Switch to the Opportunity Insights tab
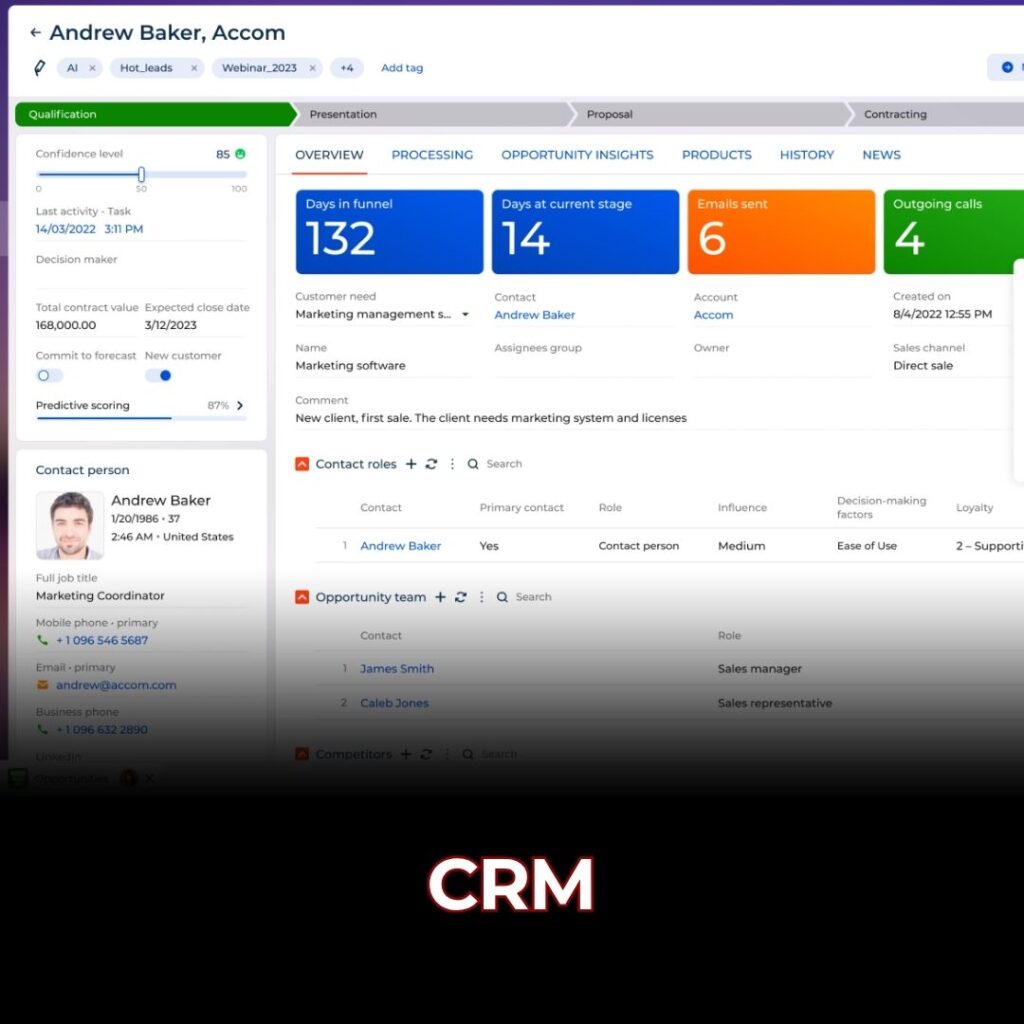1024x1024 pixels. (x=577, y=155)
